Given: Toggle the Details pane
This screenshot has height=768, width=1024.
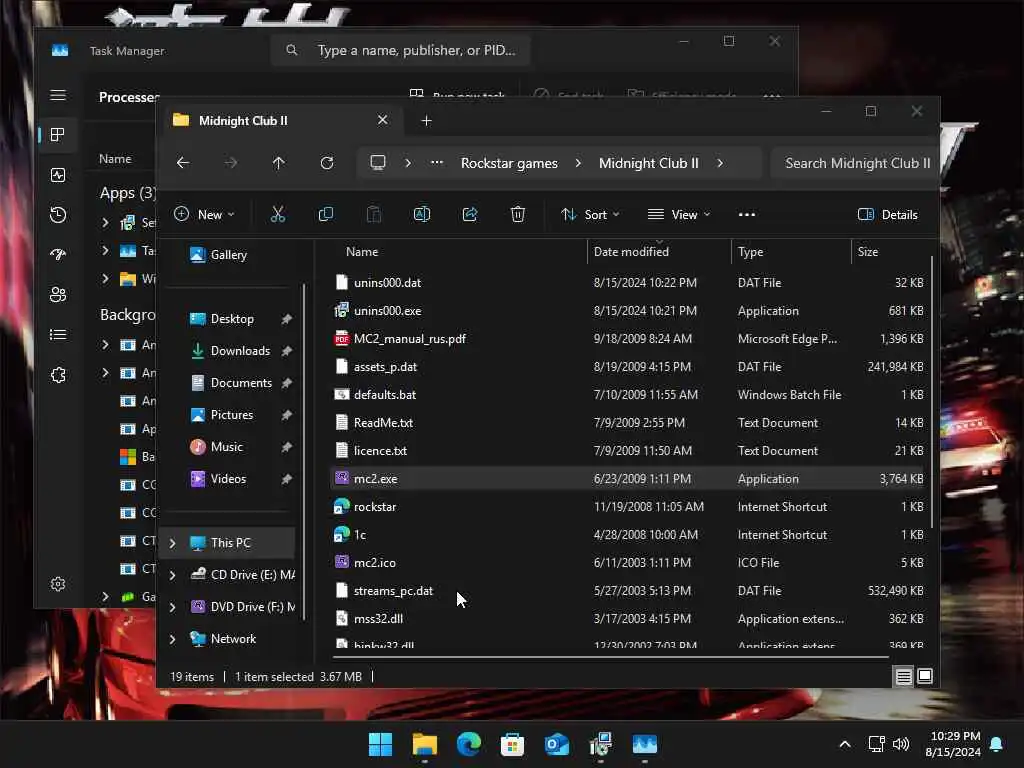Looking at the screenshot, I should 888,214.
